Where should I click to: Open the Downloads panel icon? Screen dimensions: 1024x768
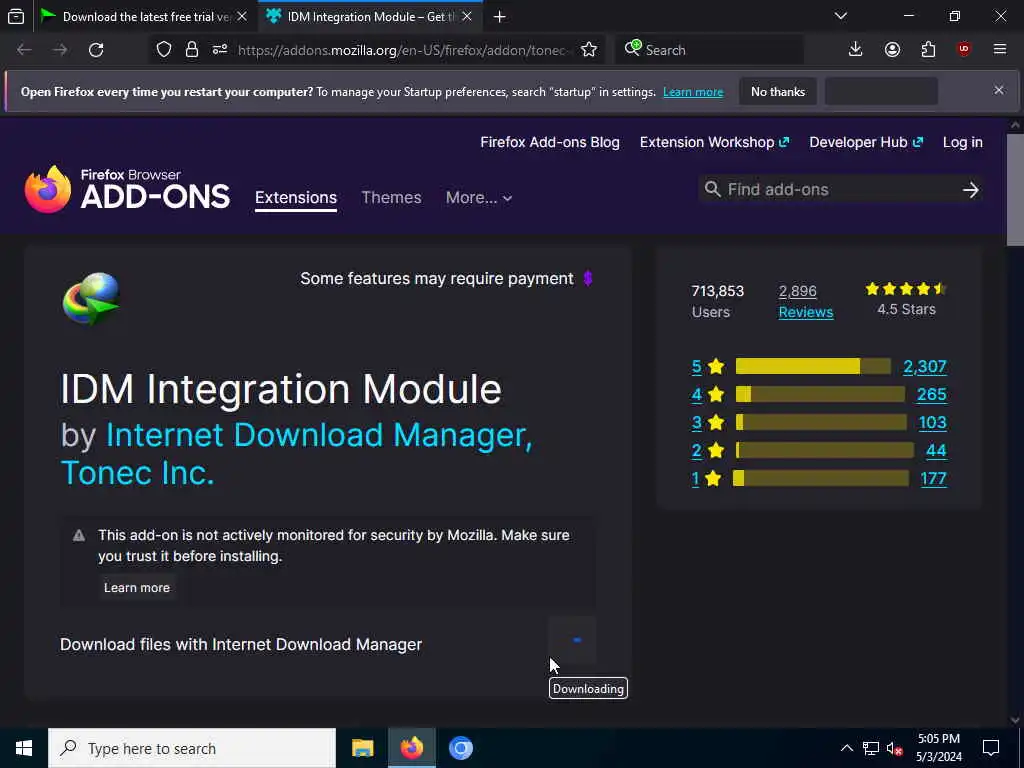pyautogui.click(x=856, y=50)
